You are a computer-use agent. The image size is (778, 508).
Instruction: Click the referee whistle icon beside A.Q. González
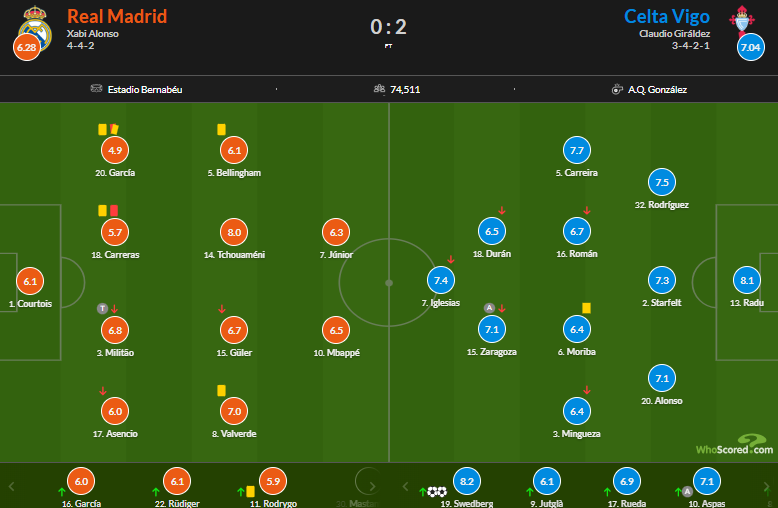618,89
